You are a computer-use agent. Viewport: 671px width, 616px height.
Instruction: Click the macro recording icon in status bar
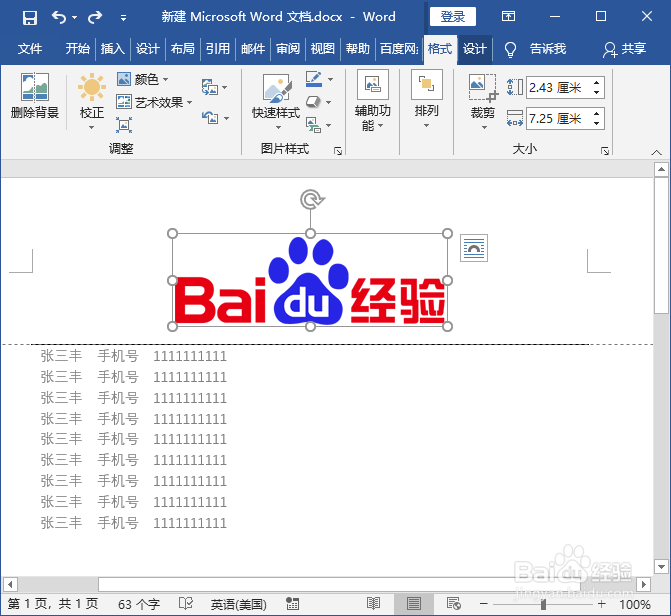292,604
